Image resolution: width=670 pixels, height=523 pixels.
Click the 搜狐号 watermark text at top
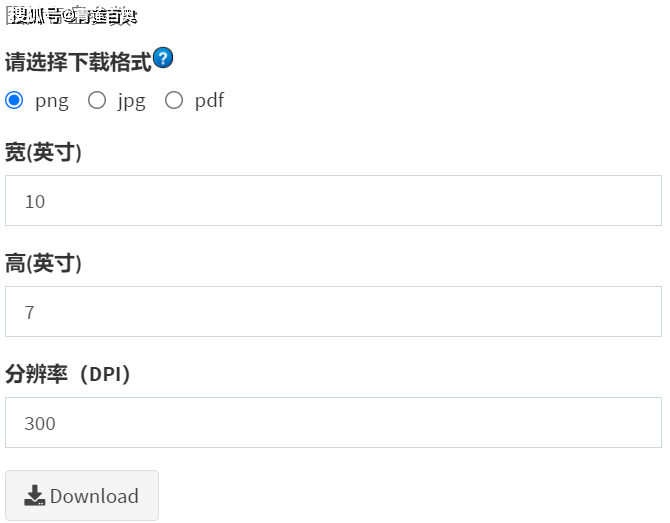tap(70, 15)
